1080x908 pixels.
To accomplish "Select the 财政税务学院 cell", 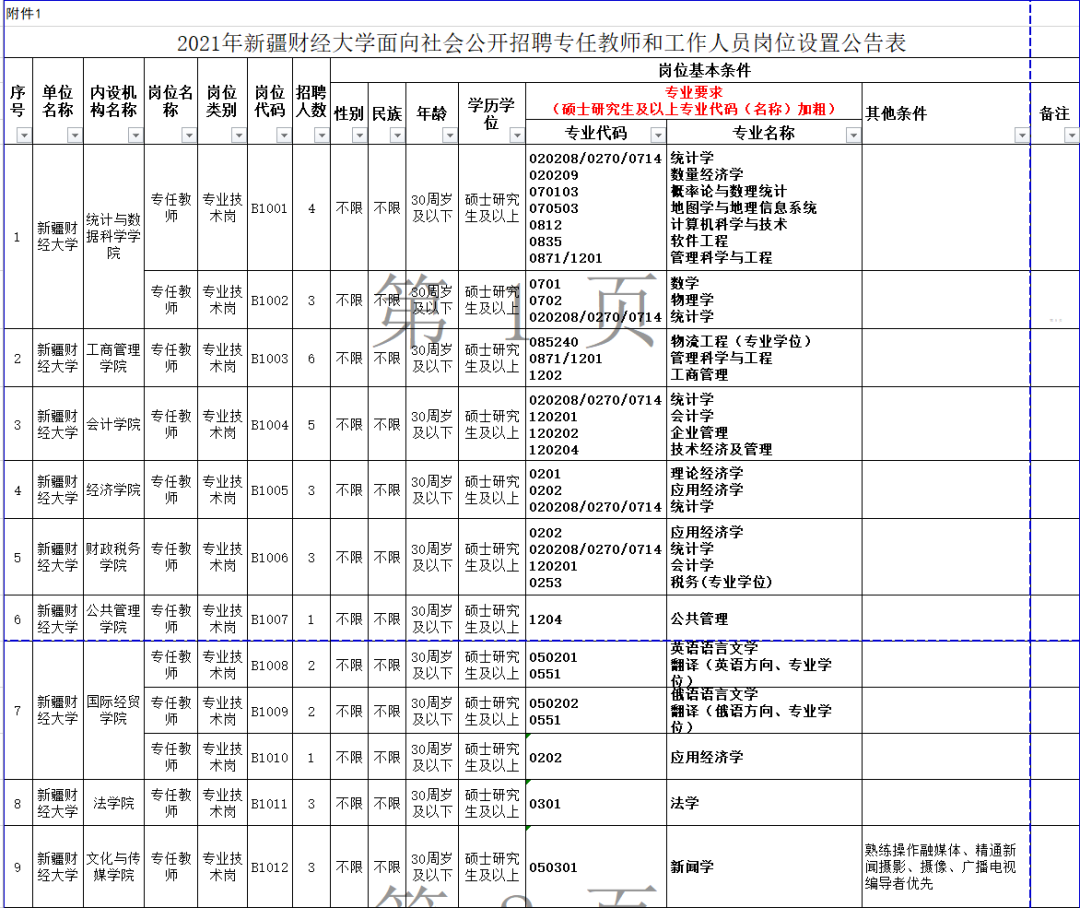I will [x=114, y=557].
